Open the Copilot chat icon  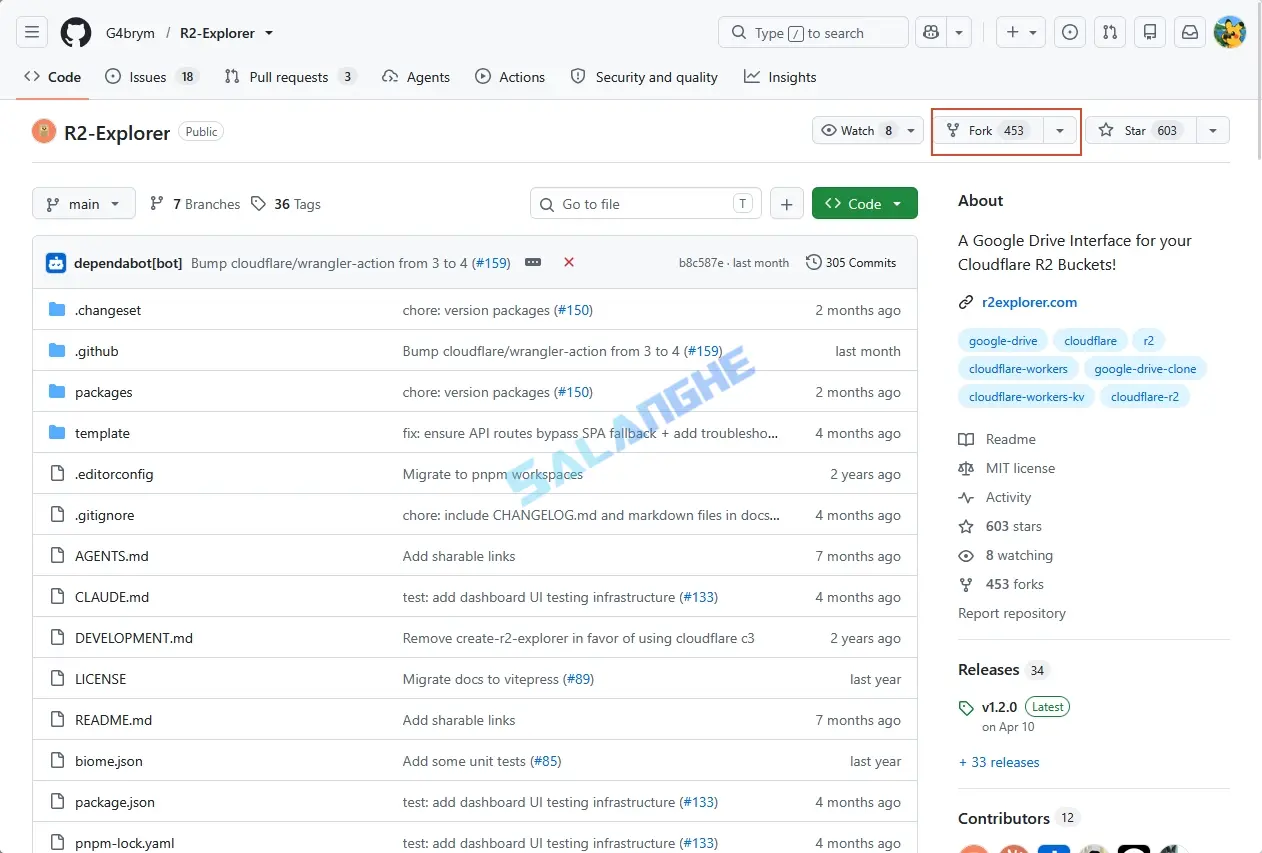tap(931, 32)
